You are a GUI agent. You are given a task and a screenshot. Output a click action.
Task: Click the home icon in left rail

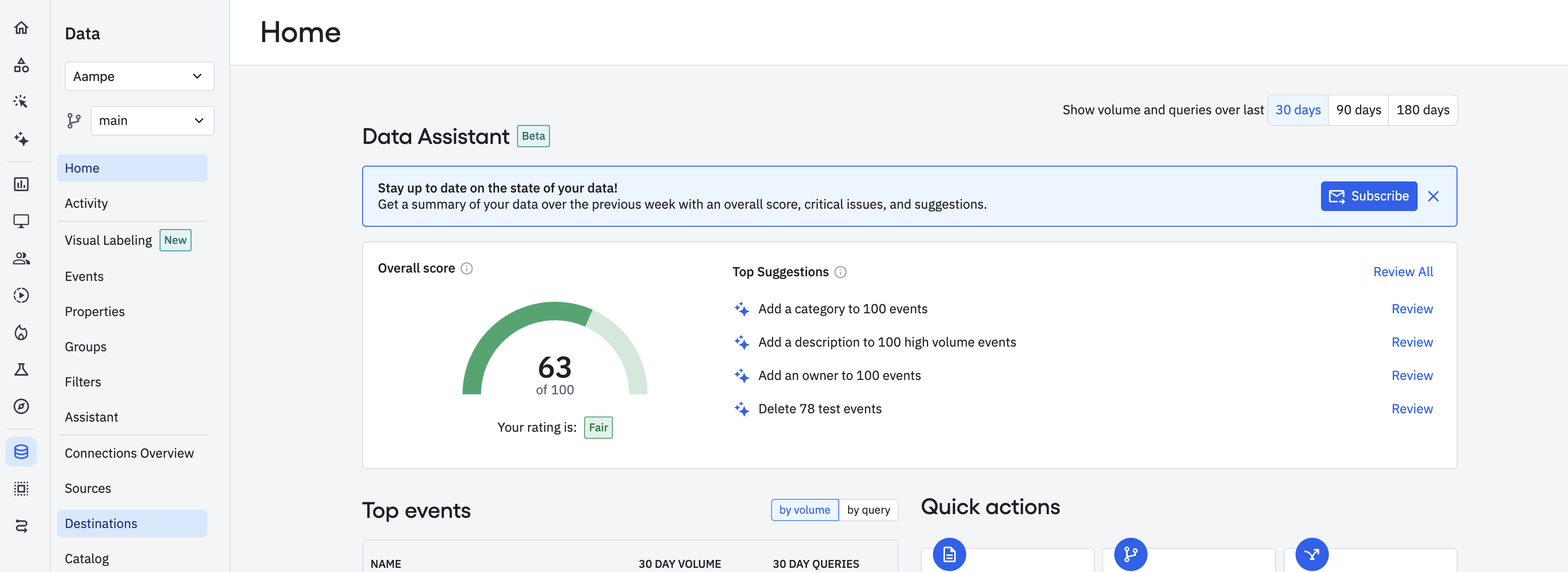point(21,28)
